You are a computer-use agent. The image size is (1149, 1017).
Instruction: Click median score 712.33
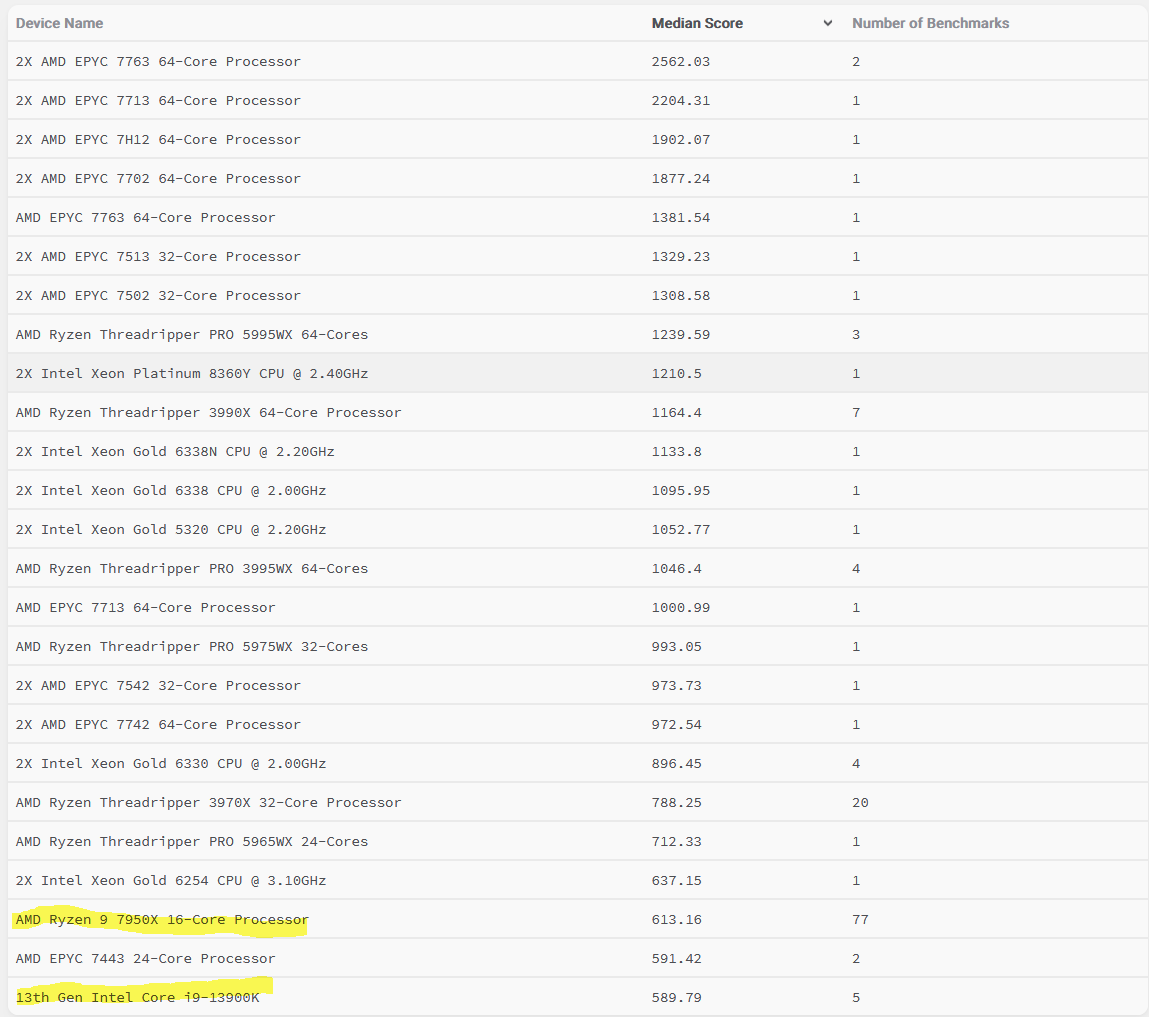coord(676,842)
